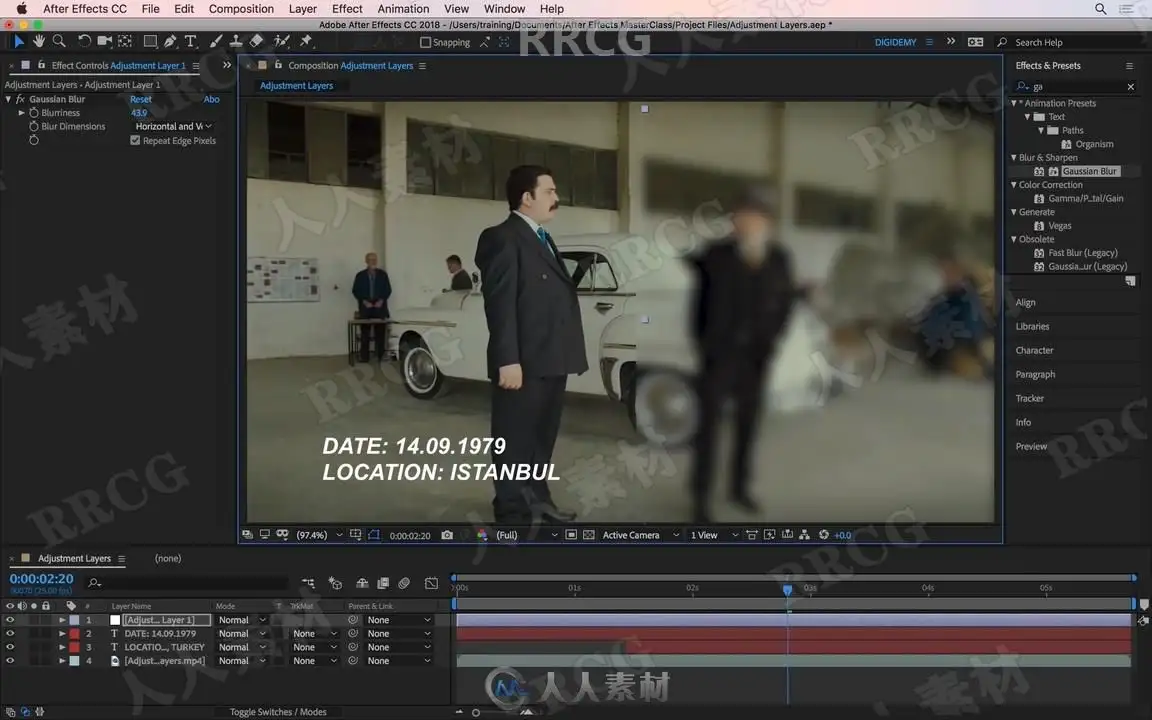Select the Brush tool
The image size is (1152, 720).
tap(216, 41)
